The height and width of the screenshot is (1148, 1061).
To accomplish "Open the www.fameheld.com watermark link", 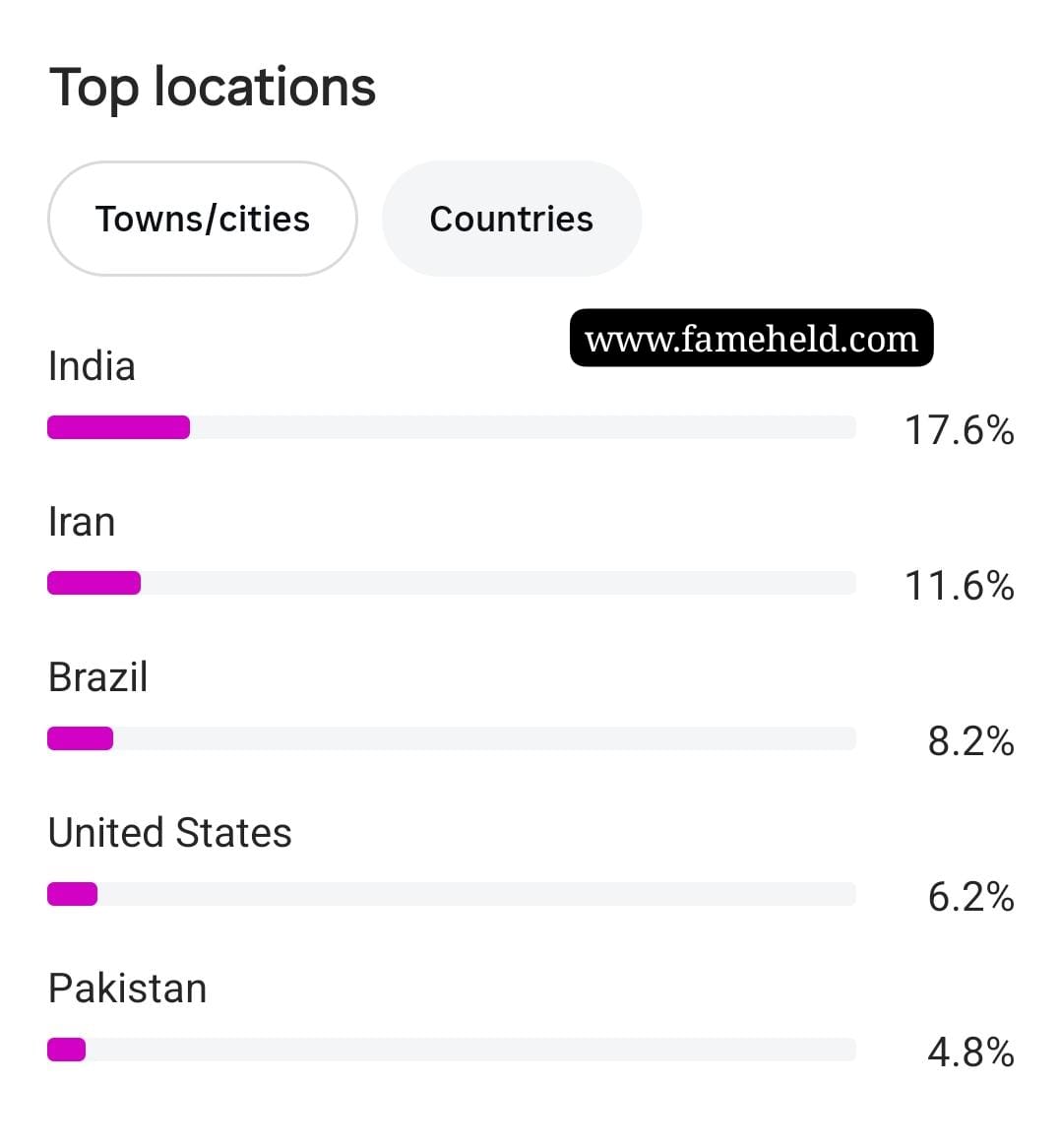I will coord(752,339).
